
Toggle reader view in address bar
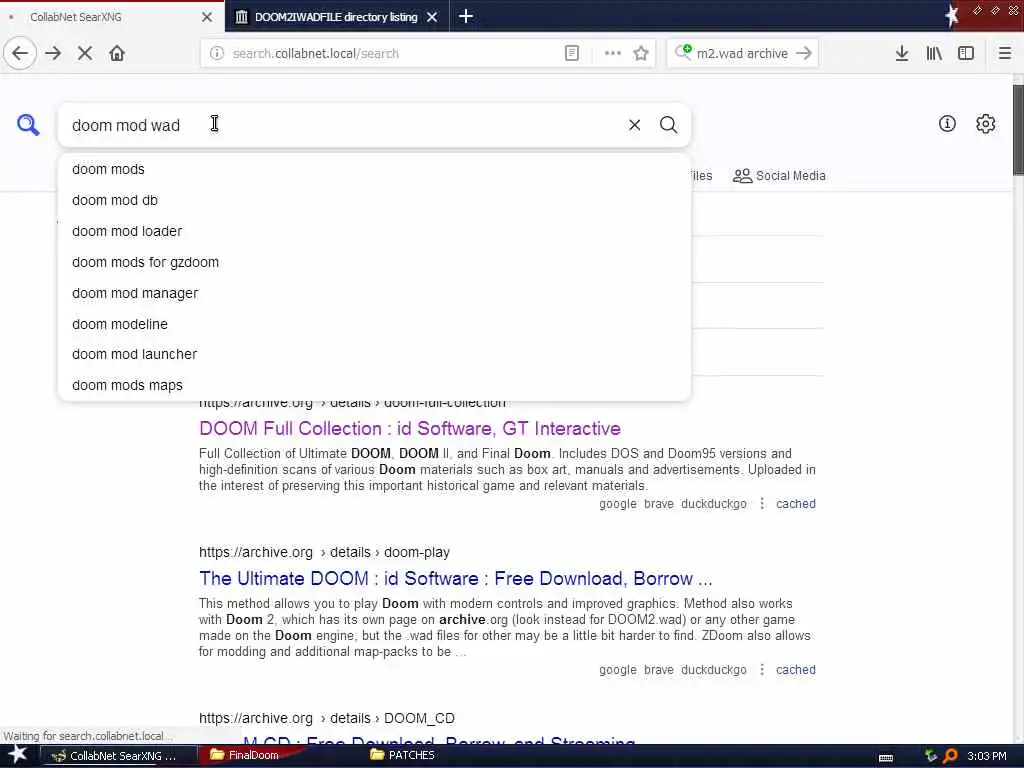coord(571,54)
